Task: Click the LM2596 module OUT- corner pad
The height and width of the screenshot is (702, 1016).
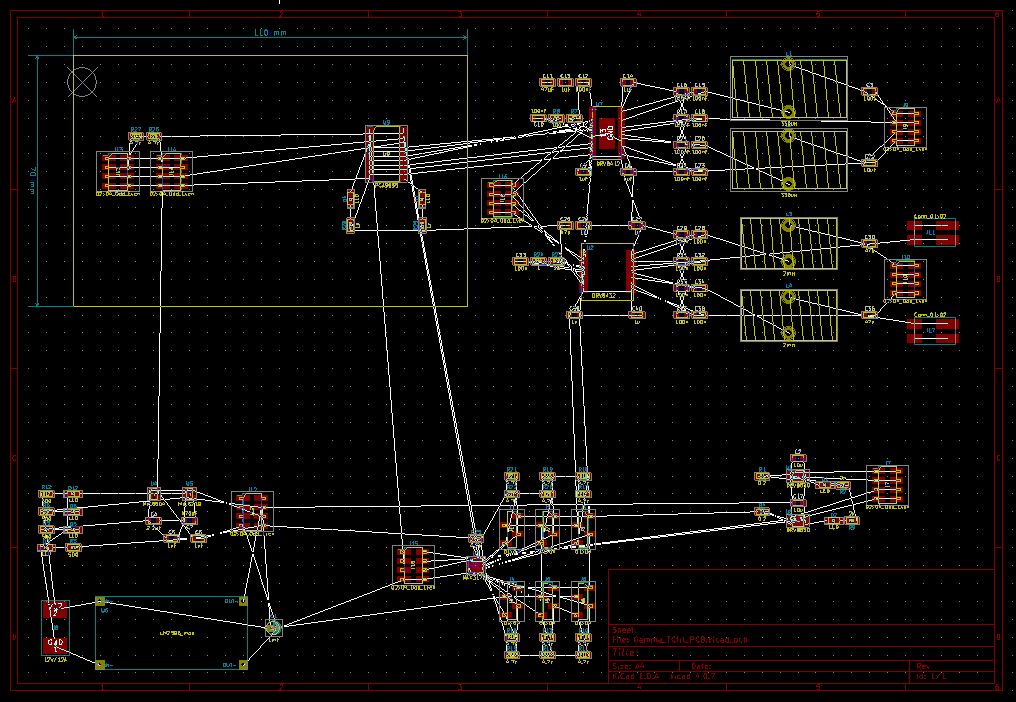Action: 243,664
